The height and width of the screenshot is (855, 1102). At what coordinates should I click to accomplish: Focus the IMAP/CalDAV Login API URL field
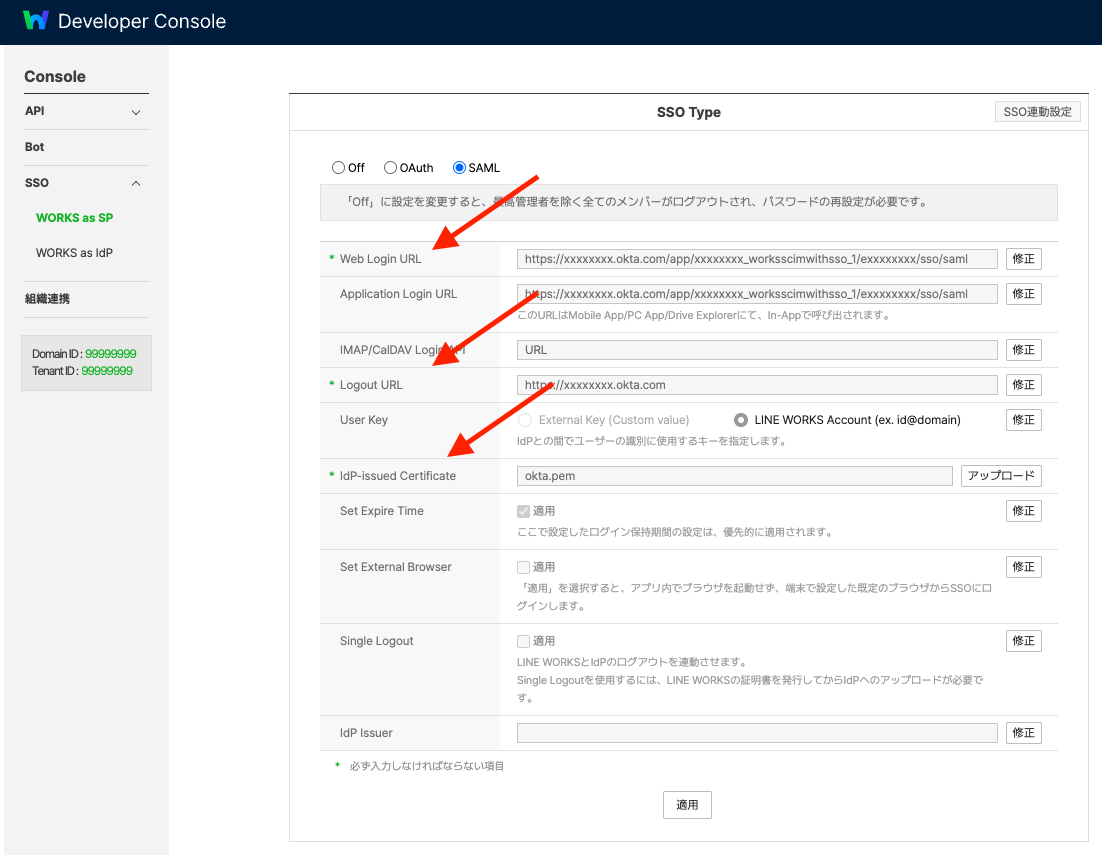click(x=757, y=350)
